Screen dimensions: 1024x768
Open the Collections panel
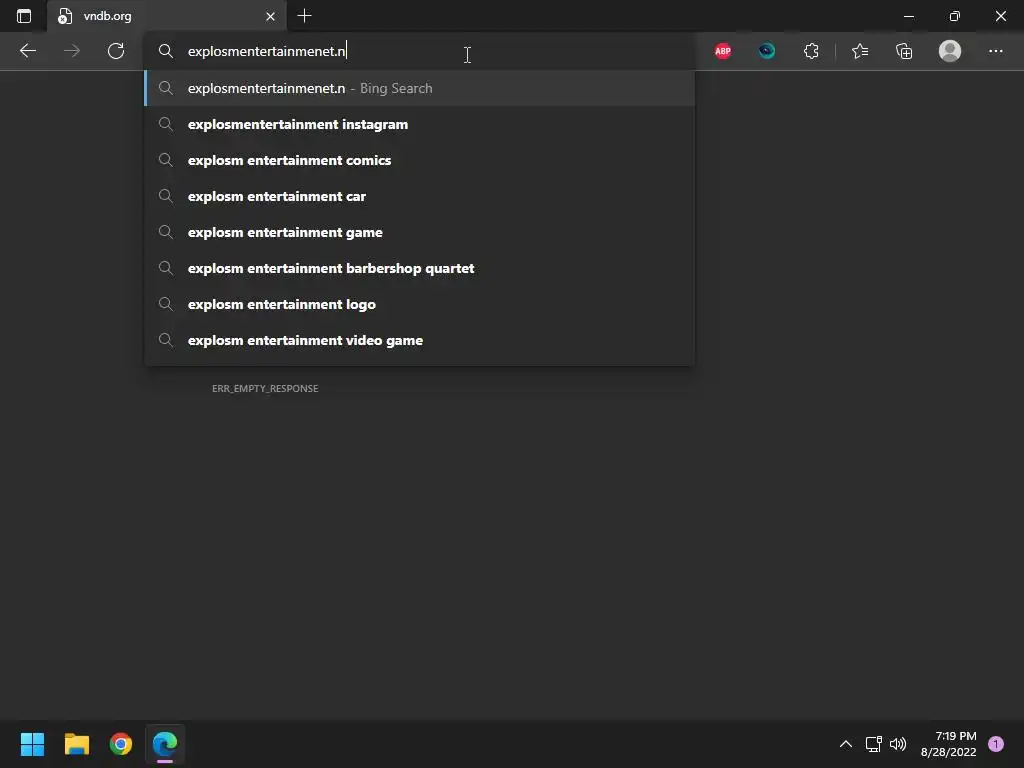pos(904,51)
